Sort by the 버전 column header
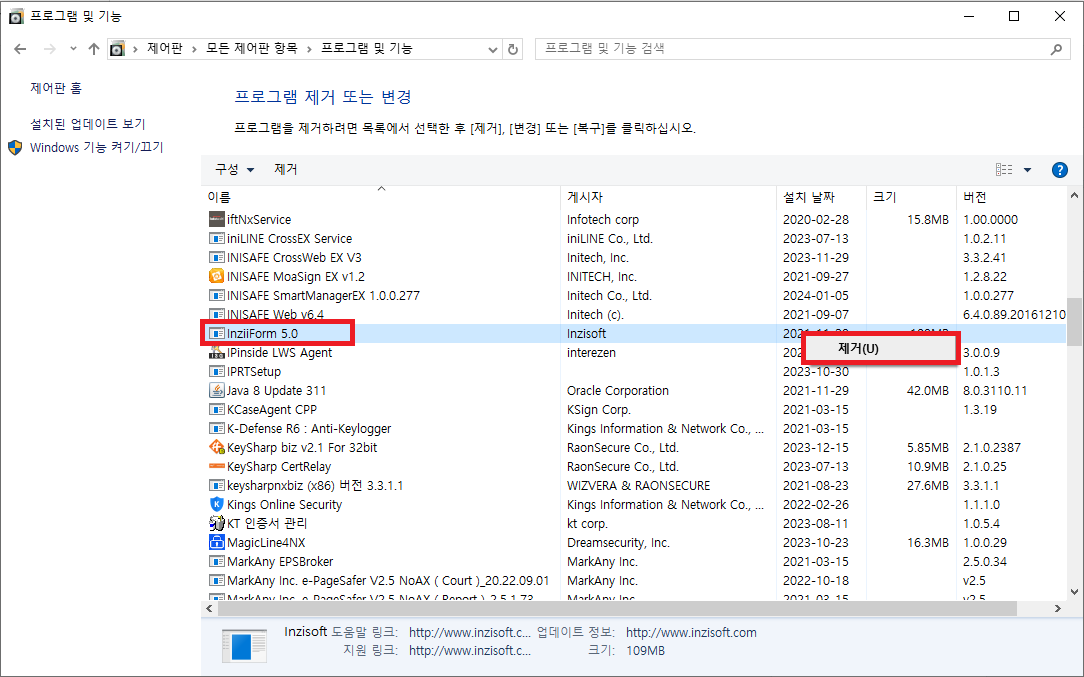1084x677 pixels. click(1012, 197)
